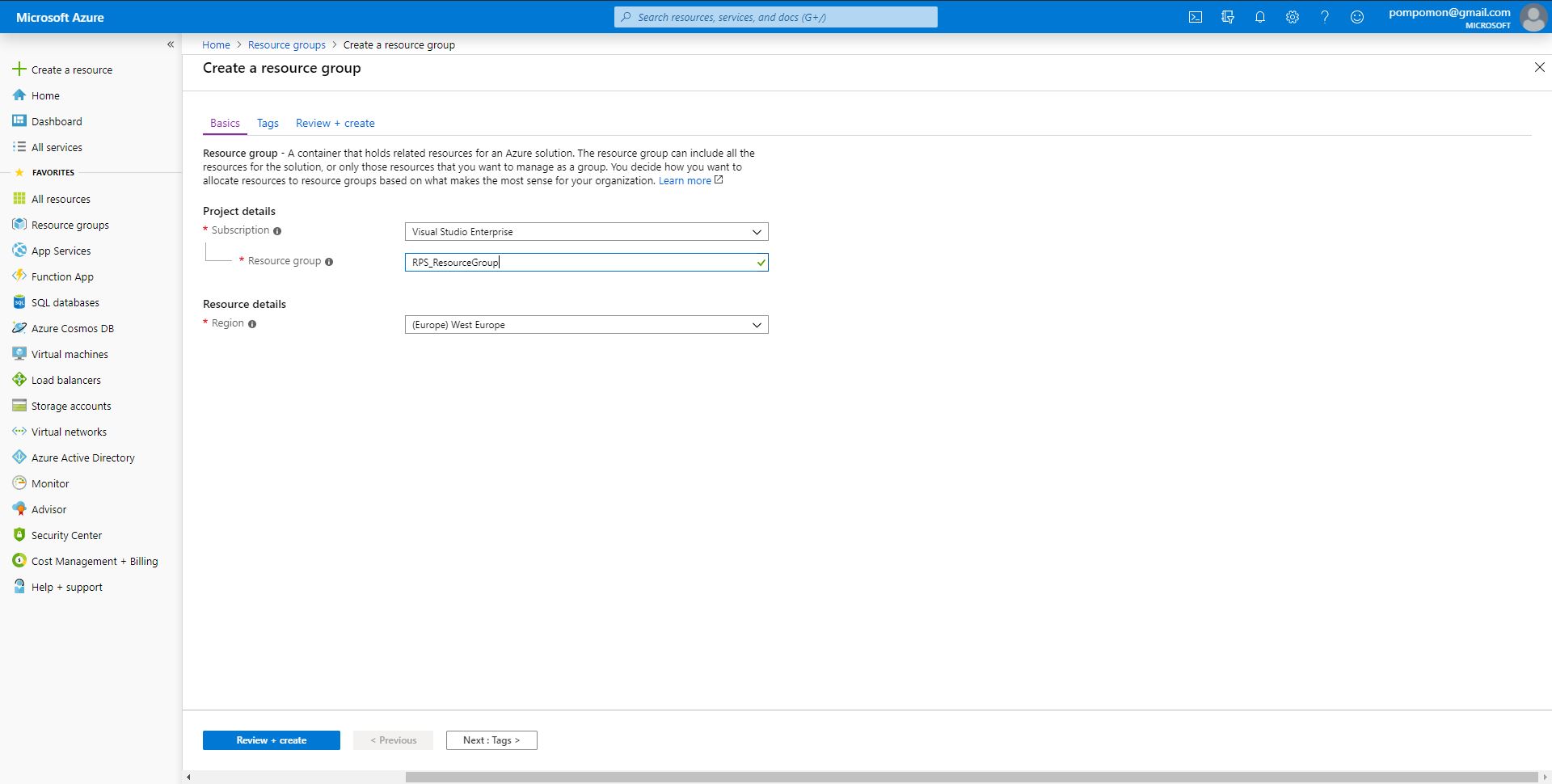
Task: Open portal settings gear
Action: click(1293, 17)
